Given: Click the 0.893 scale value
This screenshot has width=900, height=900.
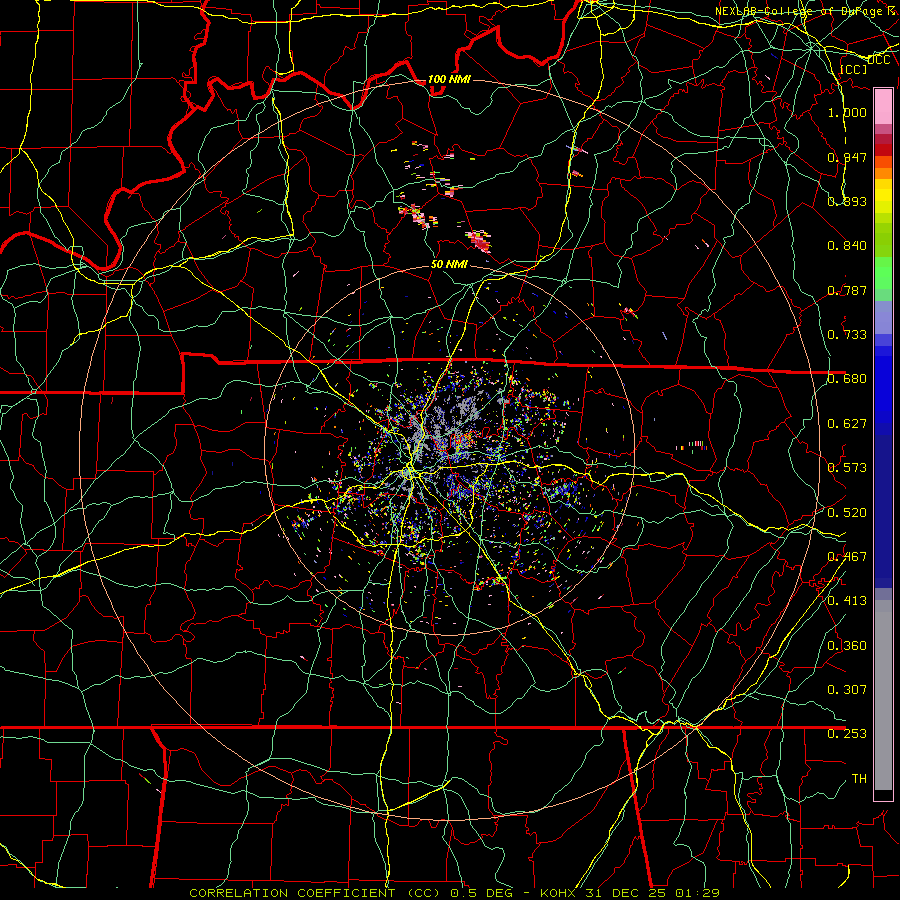Looking at the screenshot, I should (x=847, y=201).
